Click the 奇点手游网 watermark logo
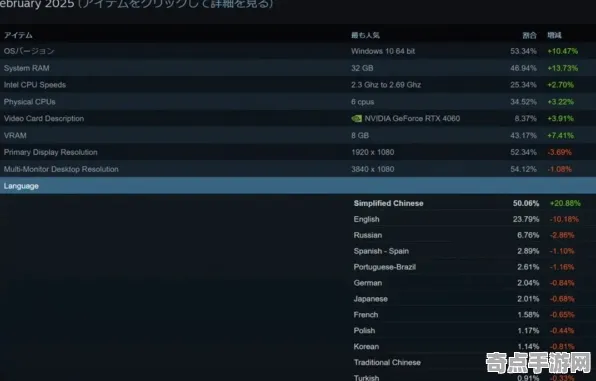Screen dimensions: 596x381 click(x=538, y=362)
